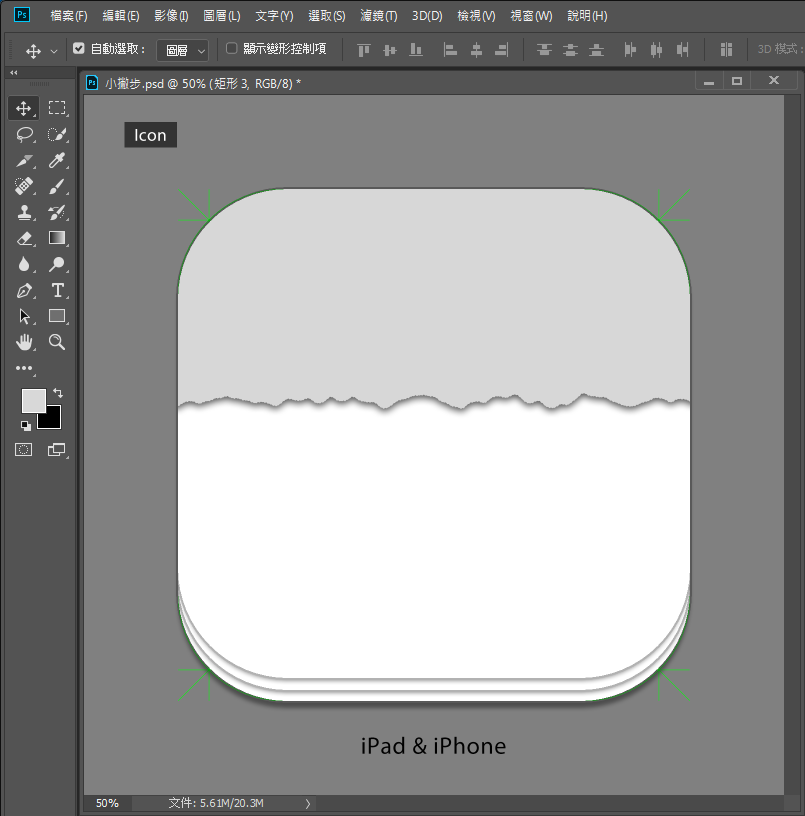Click the Align right edges icon

[x=502, y=50]
